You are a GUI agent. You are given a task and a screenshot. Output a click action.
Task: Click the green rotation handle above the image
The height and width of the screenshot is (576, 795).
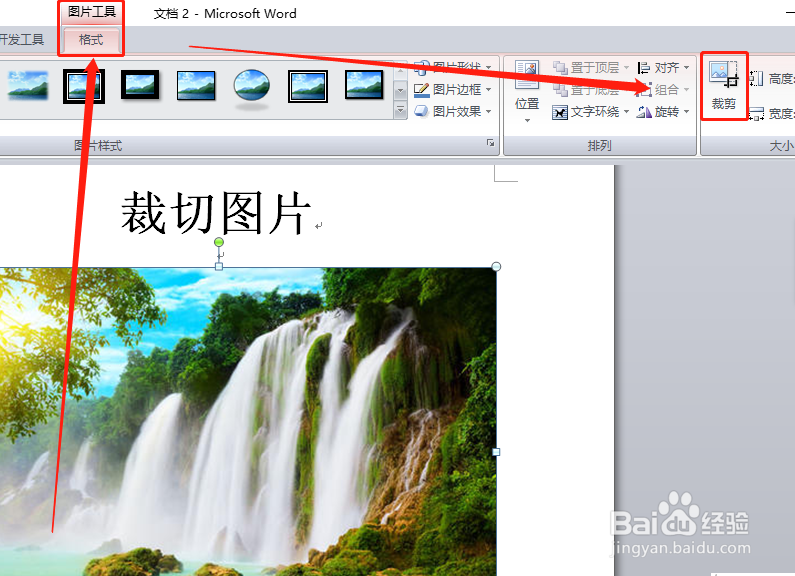pos(219,242)
